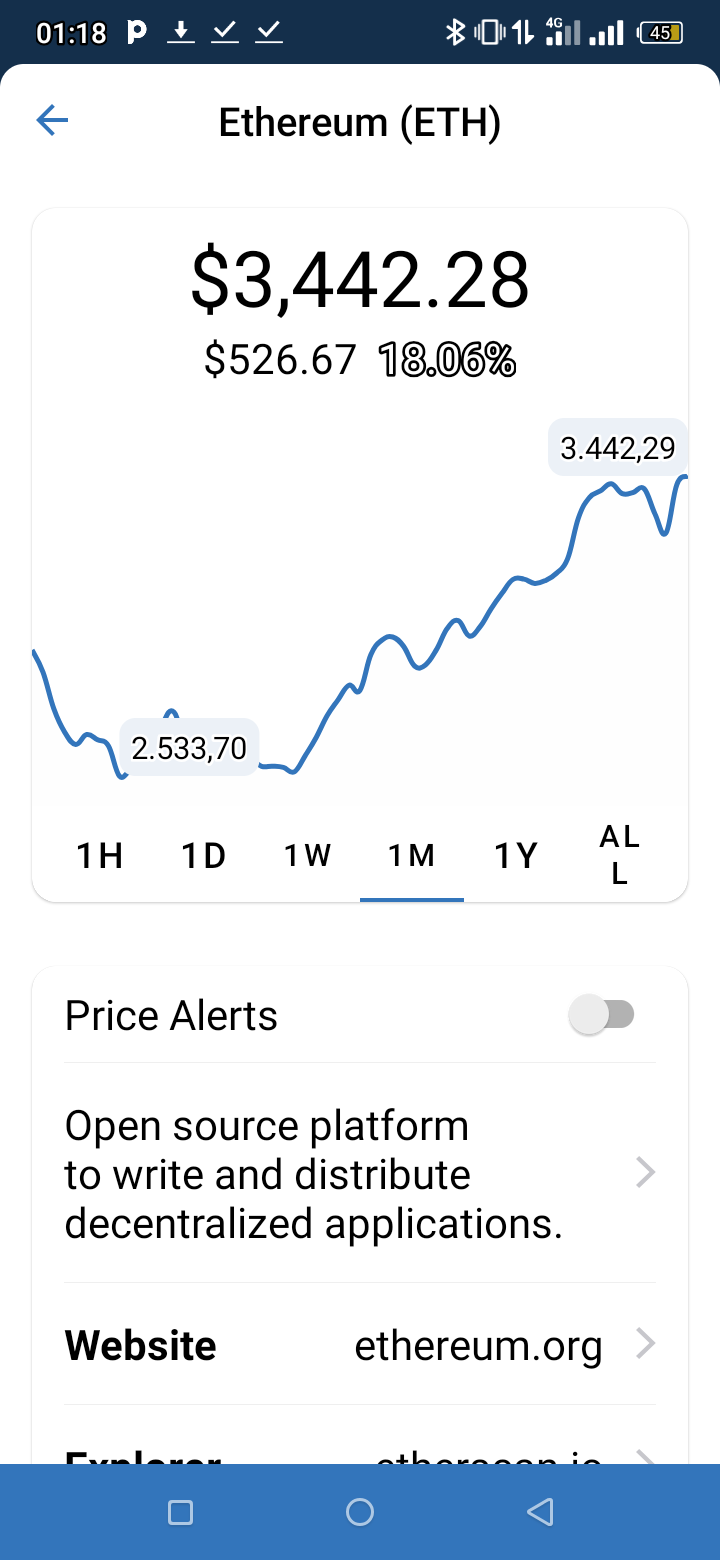720x1560 pixels.
Task: Switch to the 1Y chart range
Action: pyautogui.click(x=516, y=856)
